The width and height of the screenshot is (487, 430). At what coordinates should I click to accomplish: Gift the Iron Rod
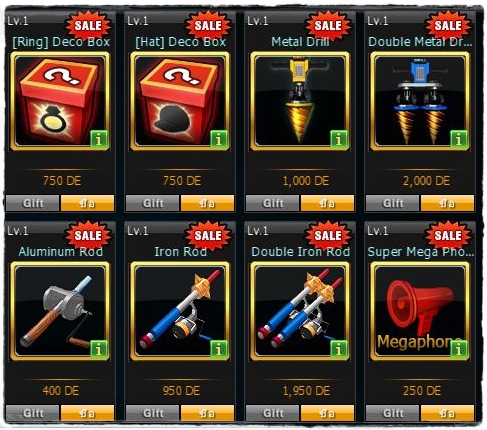[x=153, y=413]
